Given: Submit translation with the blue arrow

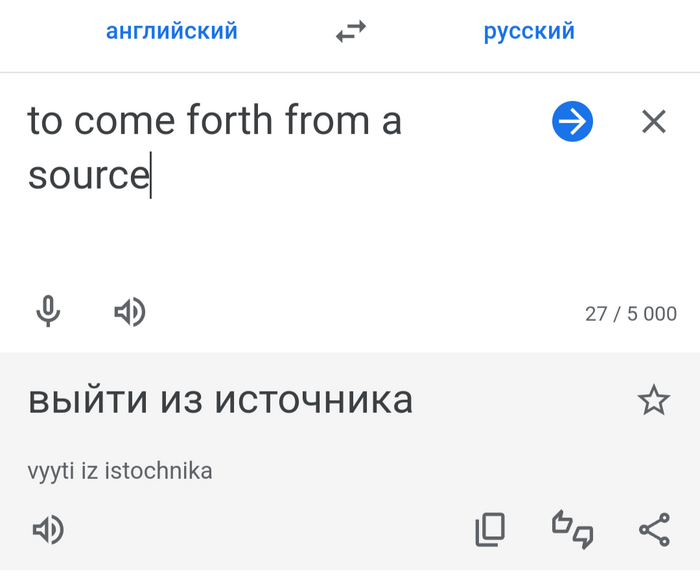Looking at the screenshot, I should 572,122.
